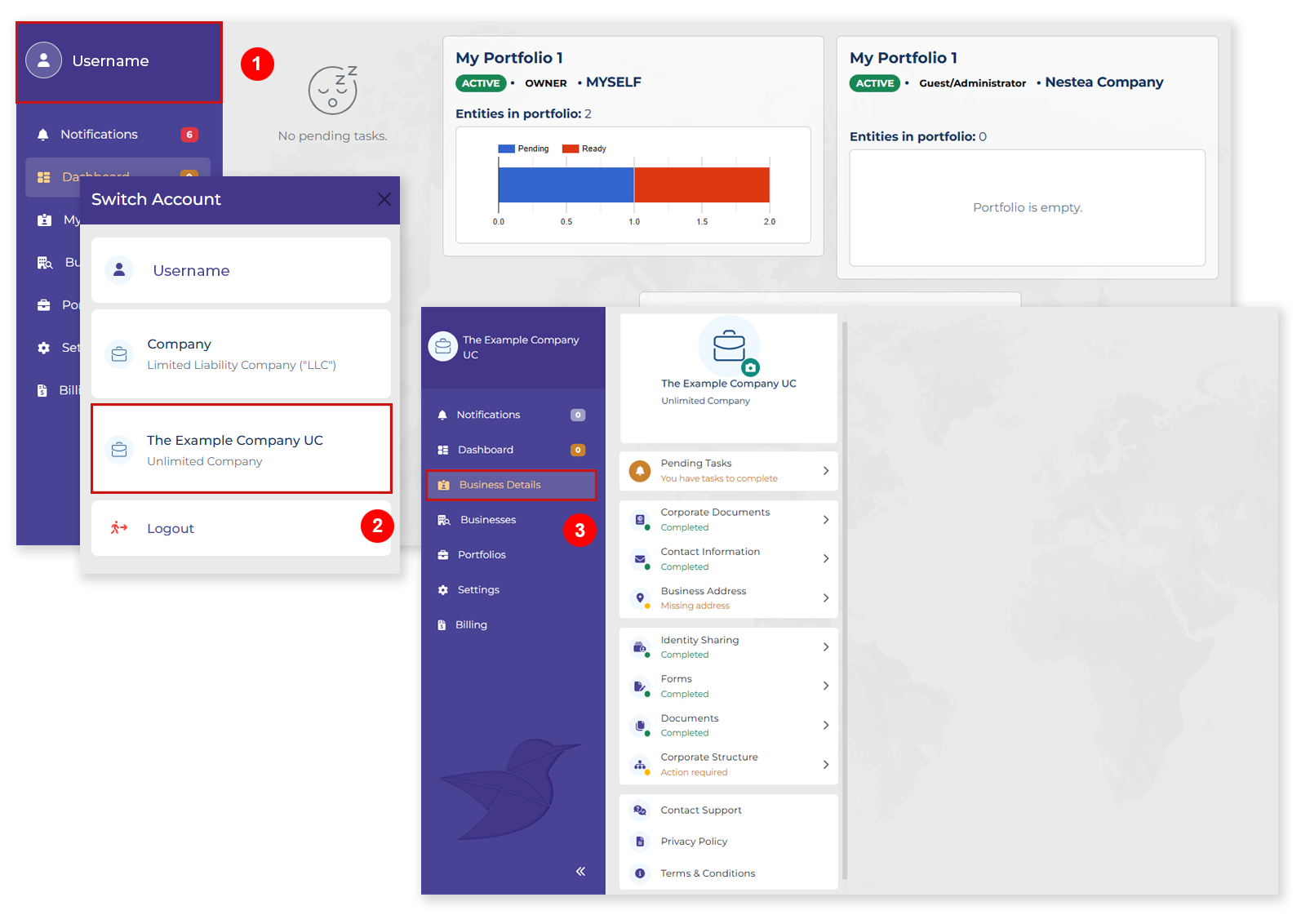The height and width of the screenshot is (924, 1301).
Task: Click the Pending Tasks orange bell icon
Action: 640,471
